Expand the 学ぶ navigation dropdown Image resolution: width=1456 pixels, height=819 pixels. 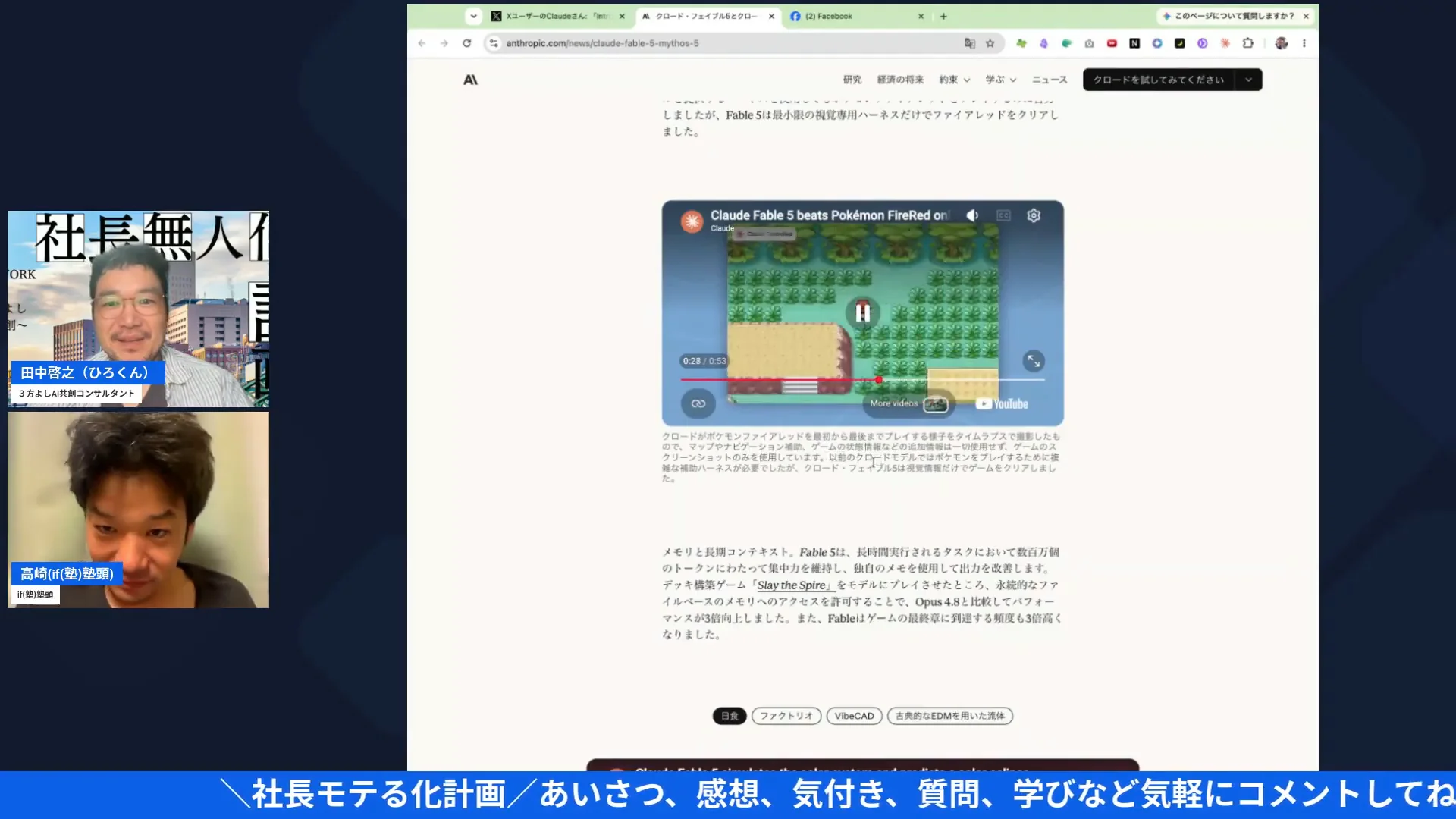[1000, 80]
